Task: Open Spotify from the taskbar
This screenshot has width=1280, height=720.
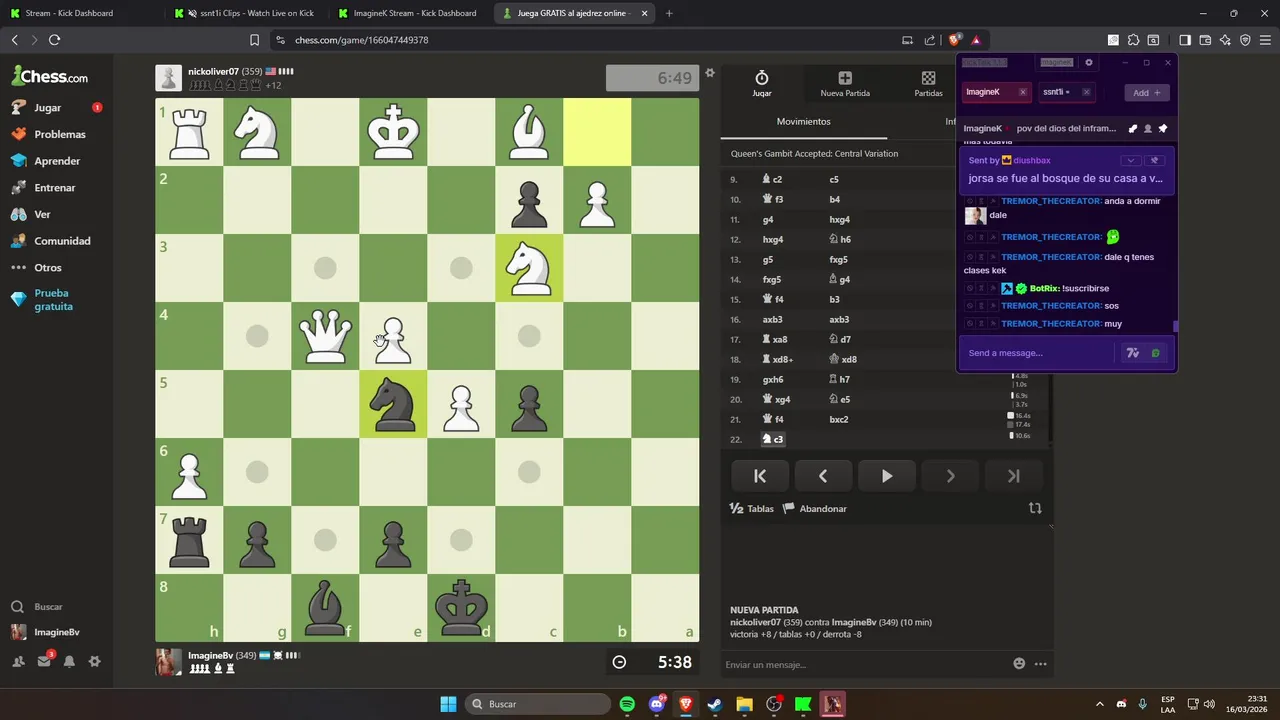Action: point(627,704)
